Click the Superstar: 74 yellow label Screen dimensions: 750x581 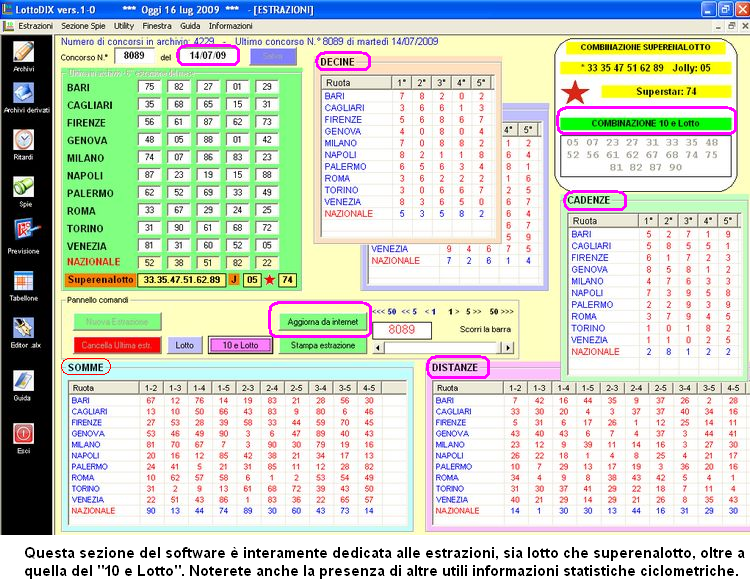point(666,92)
